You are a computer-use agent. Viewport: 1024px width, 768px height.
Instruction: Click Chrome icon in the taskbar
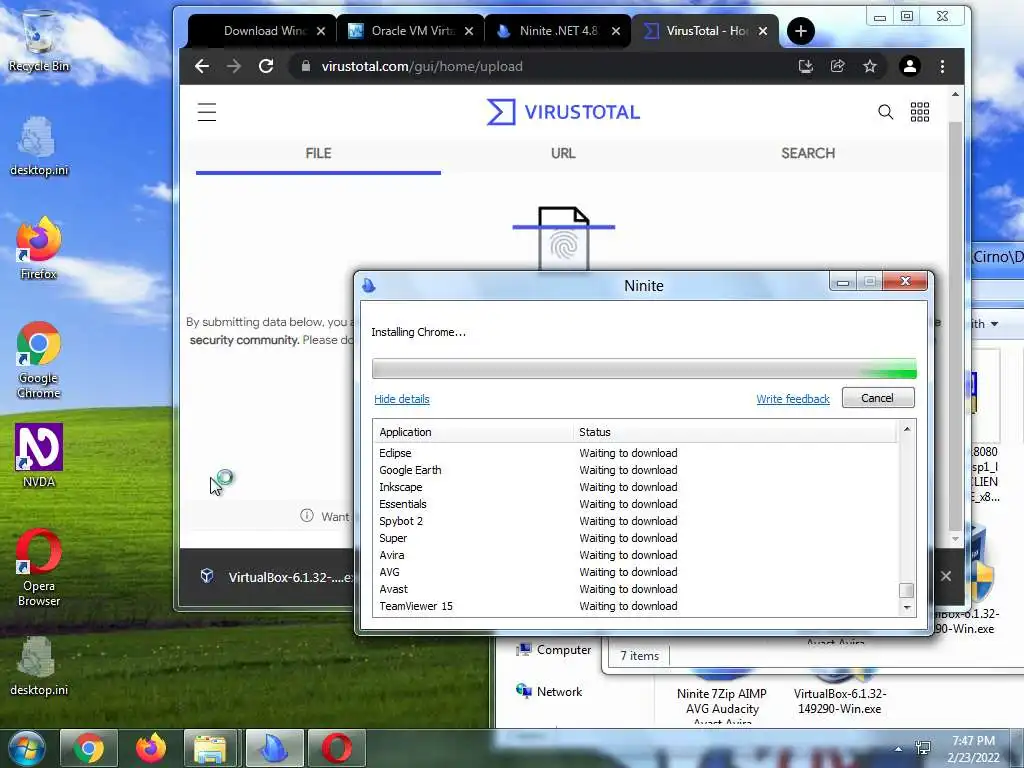click(x=89, y=748)
